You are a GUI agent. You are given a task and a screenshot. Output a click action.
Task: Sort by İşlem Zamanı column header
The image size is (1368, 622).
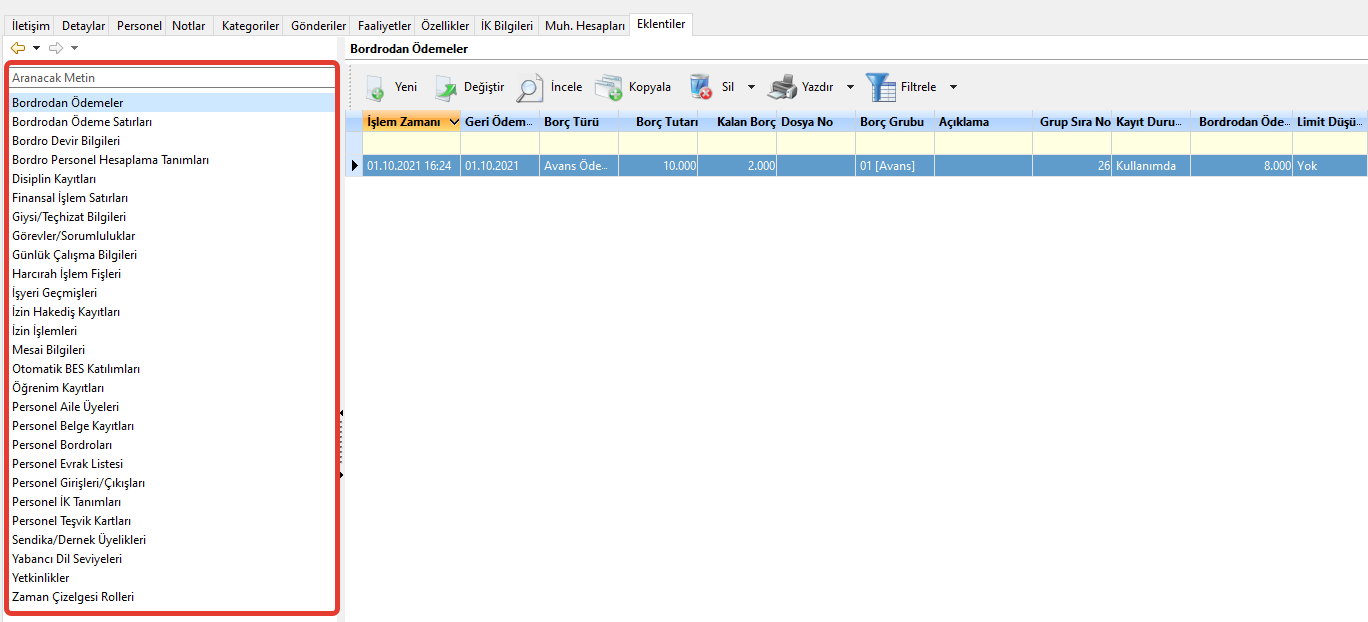(404, 122)
